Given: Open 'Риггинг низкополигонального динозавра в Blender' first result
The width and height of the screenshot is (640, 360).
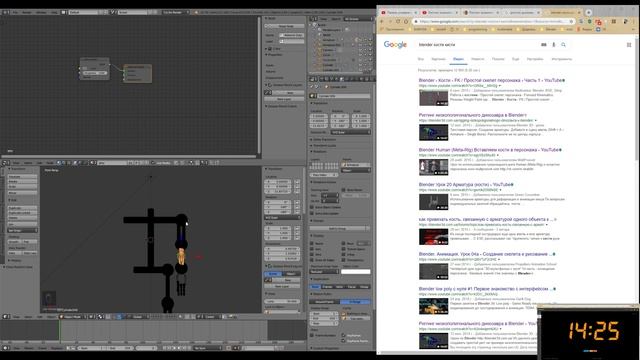Looking at the screenshot, I should (x=473, y=115).
